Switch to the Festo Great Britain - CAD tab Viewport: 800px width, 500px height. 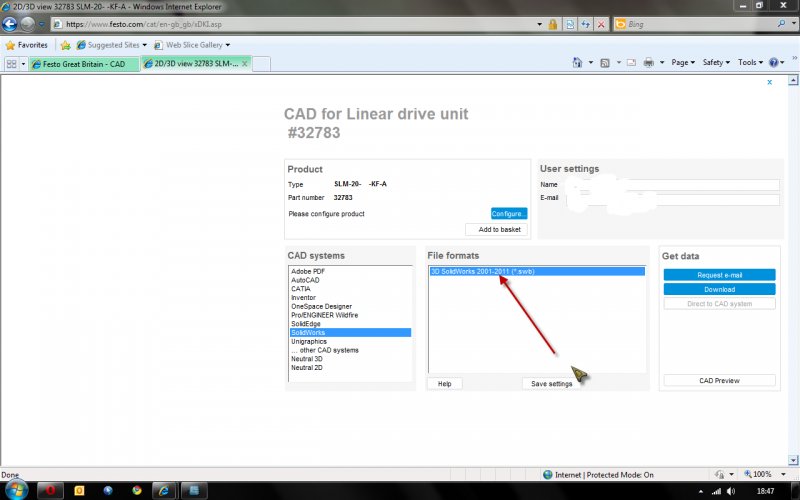(x=84, y=64)
